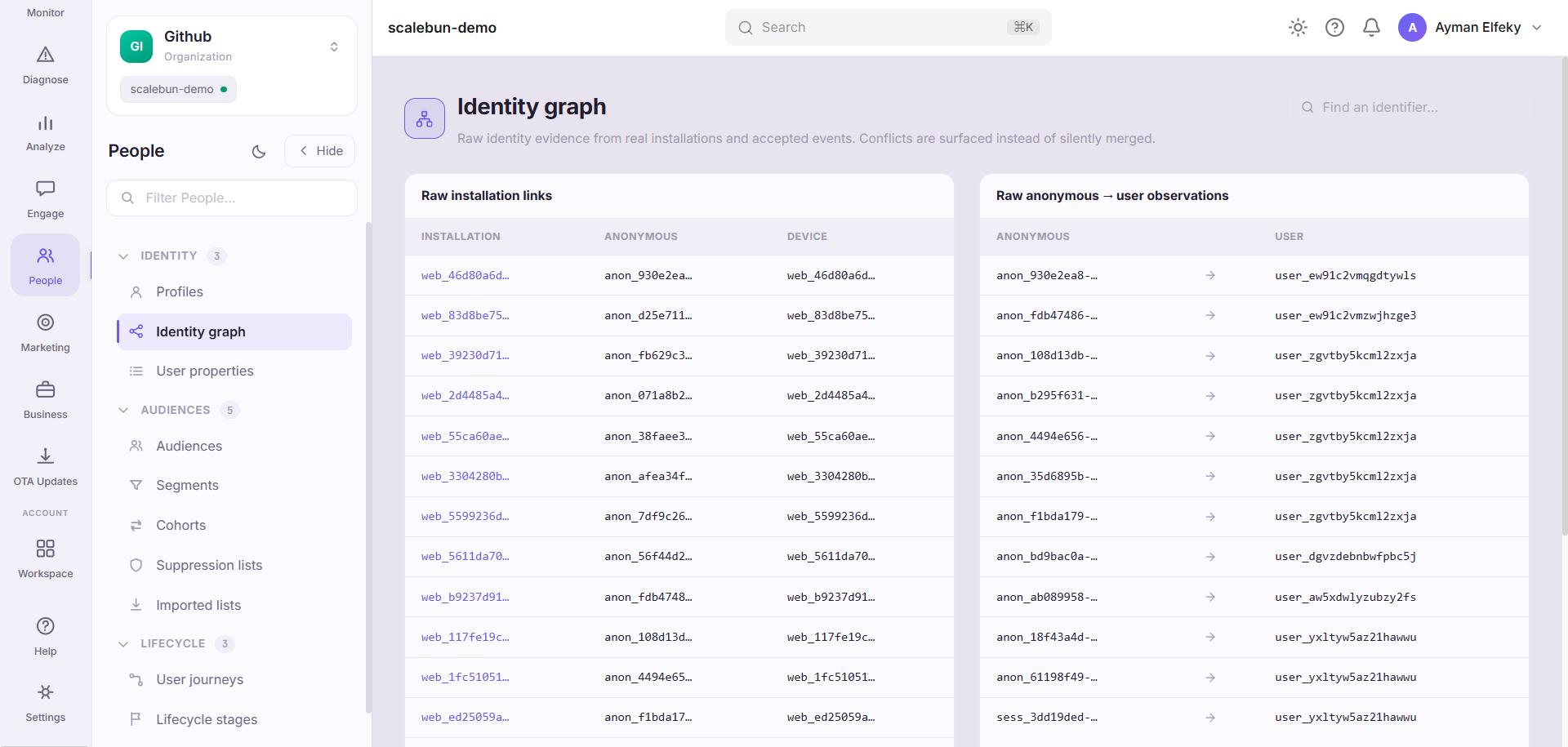This screenshot has width=1568, height=747.
Task: Open Lifecycle stages
Action: click(234, 720)
